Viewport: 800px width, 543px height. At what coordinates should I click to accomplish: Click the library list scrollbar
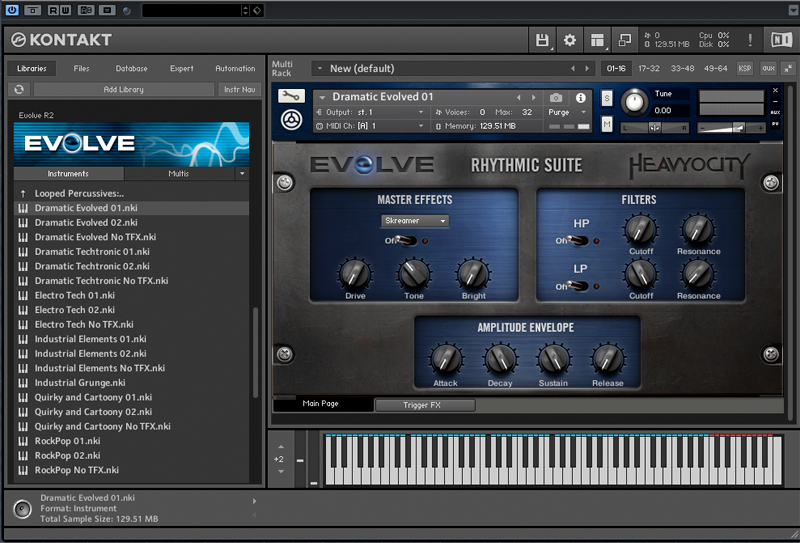pyautogui.click(x=256, y=352)
